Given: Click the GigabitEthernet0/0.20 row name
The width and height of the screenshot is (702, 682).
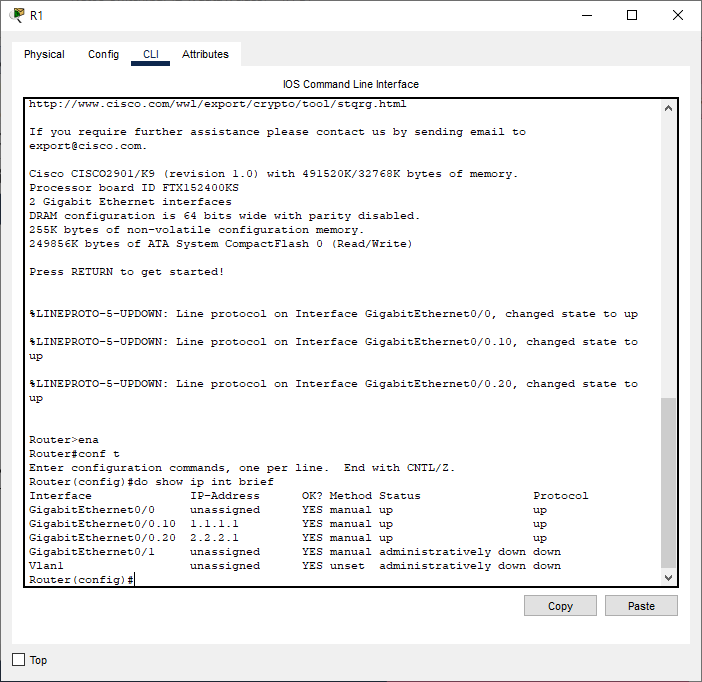Looking at the screenshot, I should coord(102,537).
